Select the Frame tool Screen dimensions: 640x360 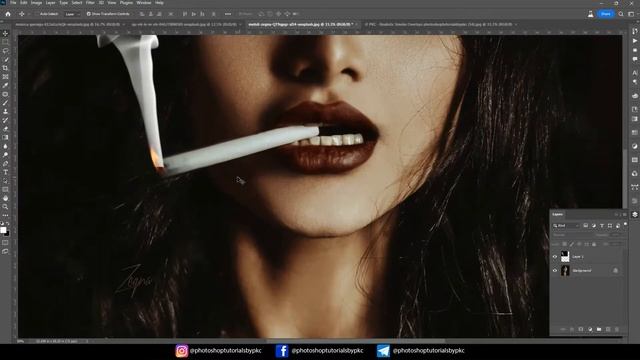[5, 77]
